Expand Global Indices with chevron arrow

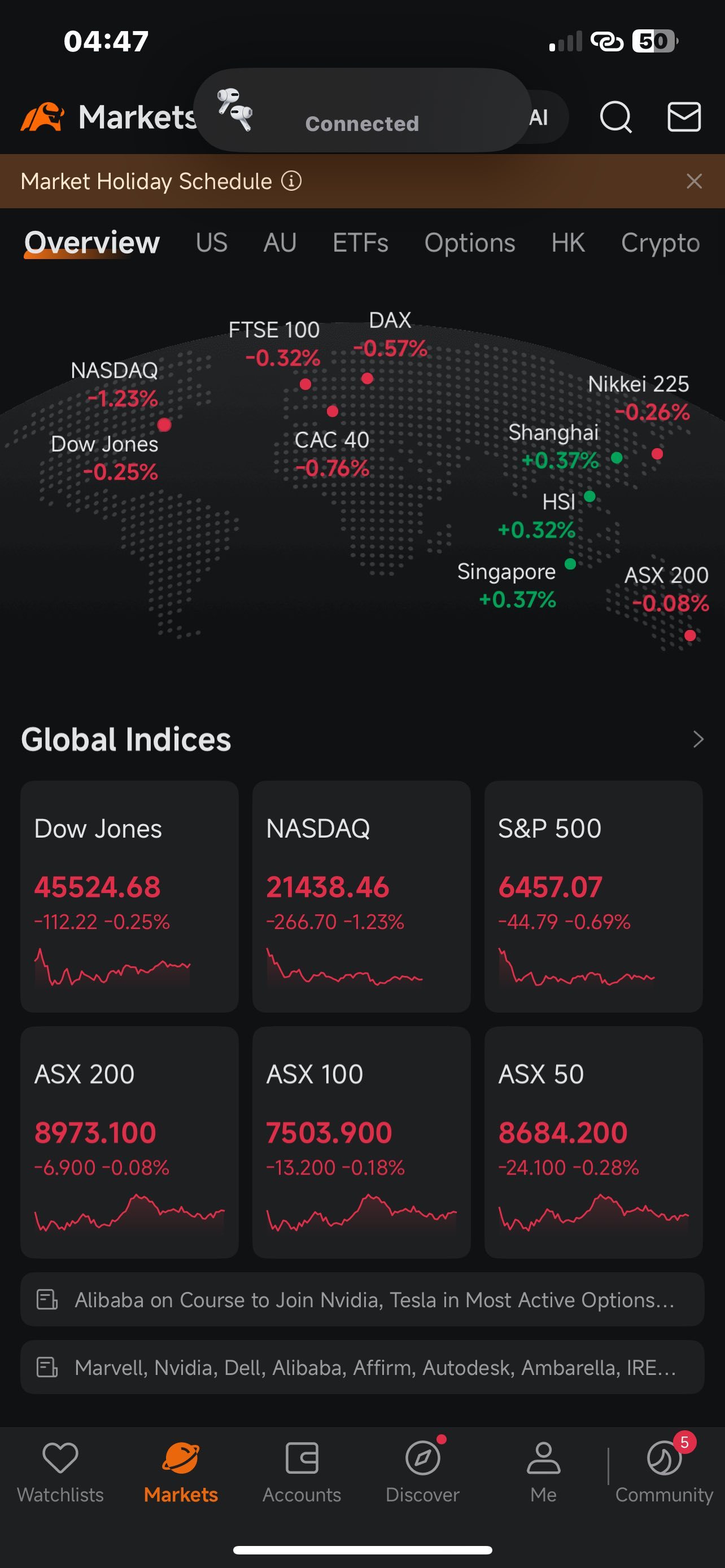tap(698, 739)
